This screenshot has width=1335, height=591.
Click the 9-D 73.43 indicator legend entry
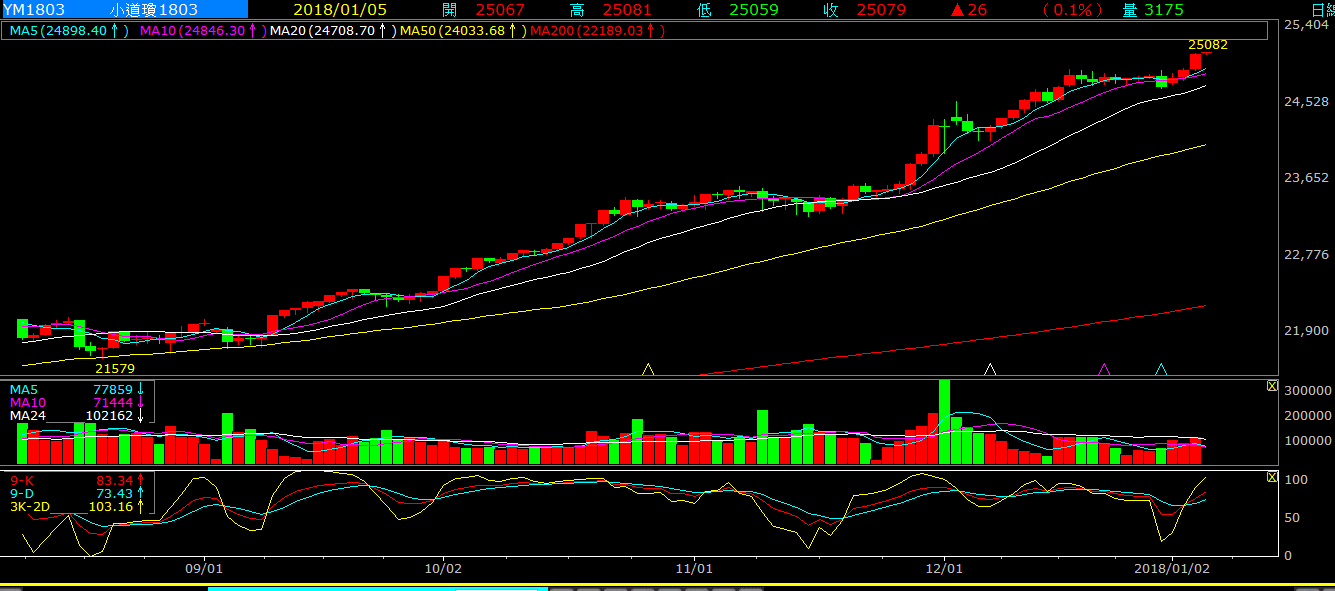coord(77,493)
